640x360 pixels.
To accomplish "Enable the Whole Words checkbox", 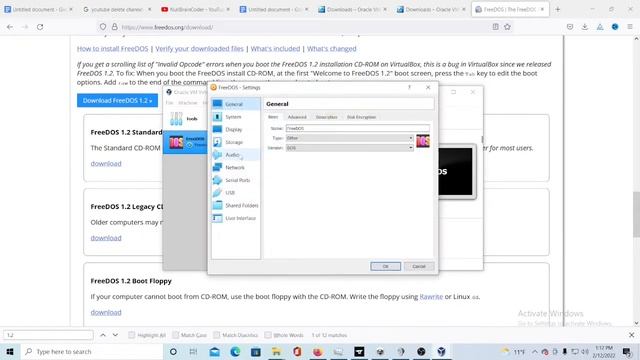I will click(x=268, y=335).
